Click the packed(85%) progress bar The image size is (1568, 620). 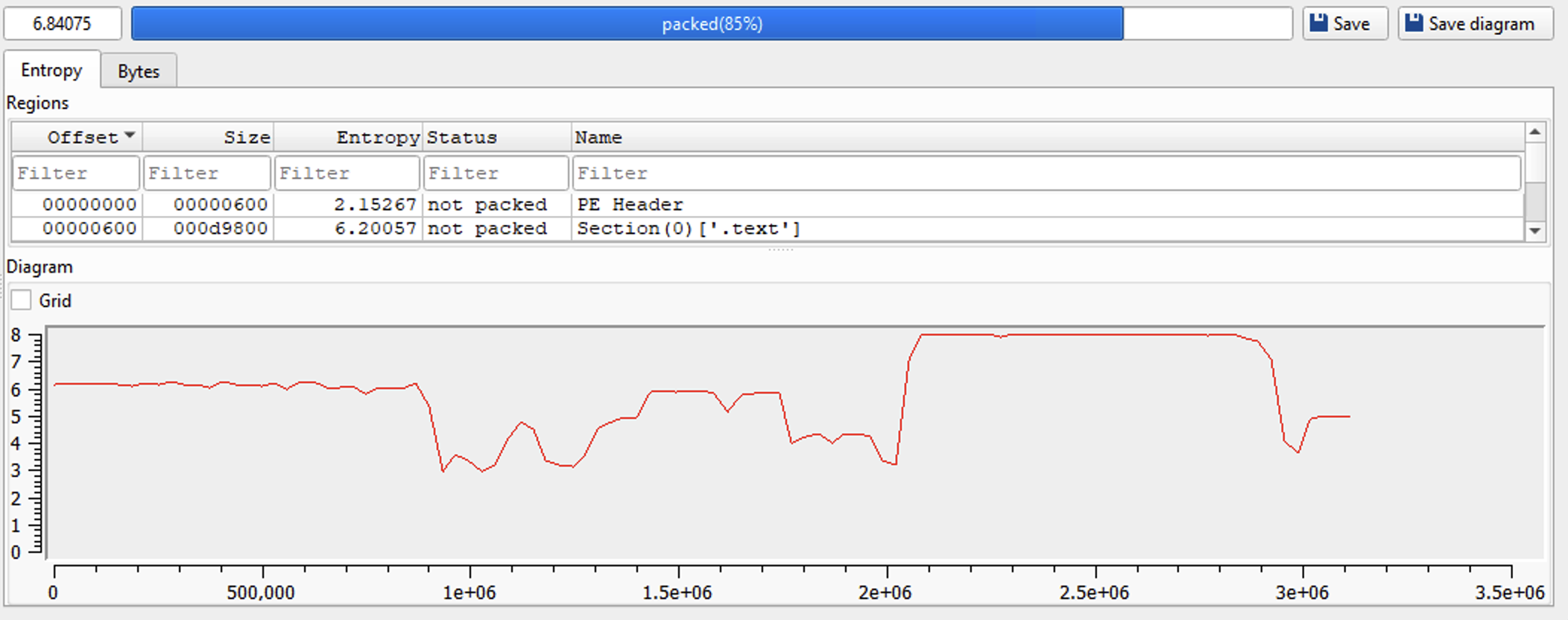[x=712, y=24]
